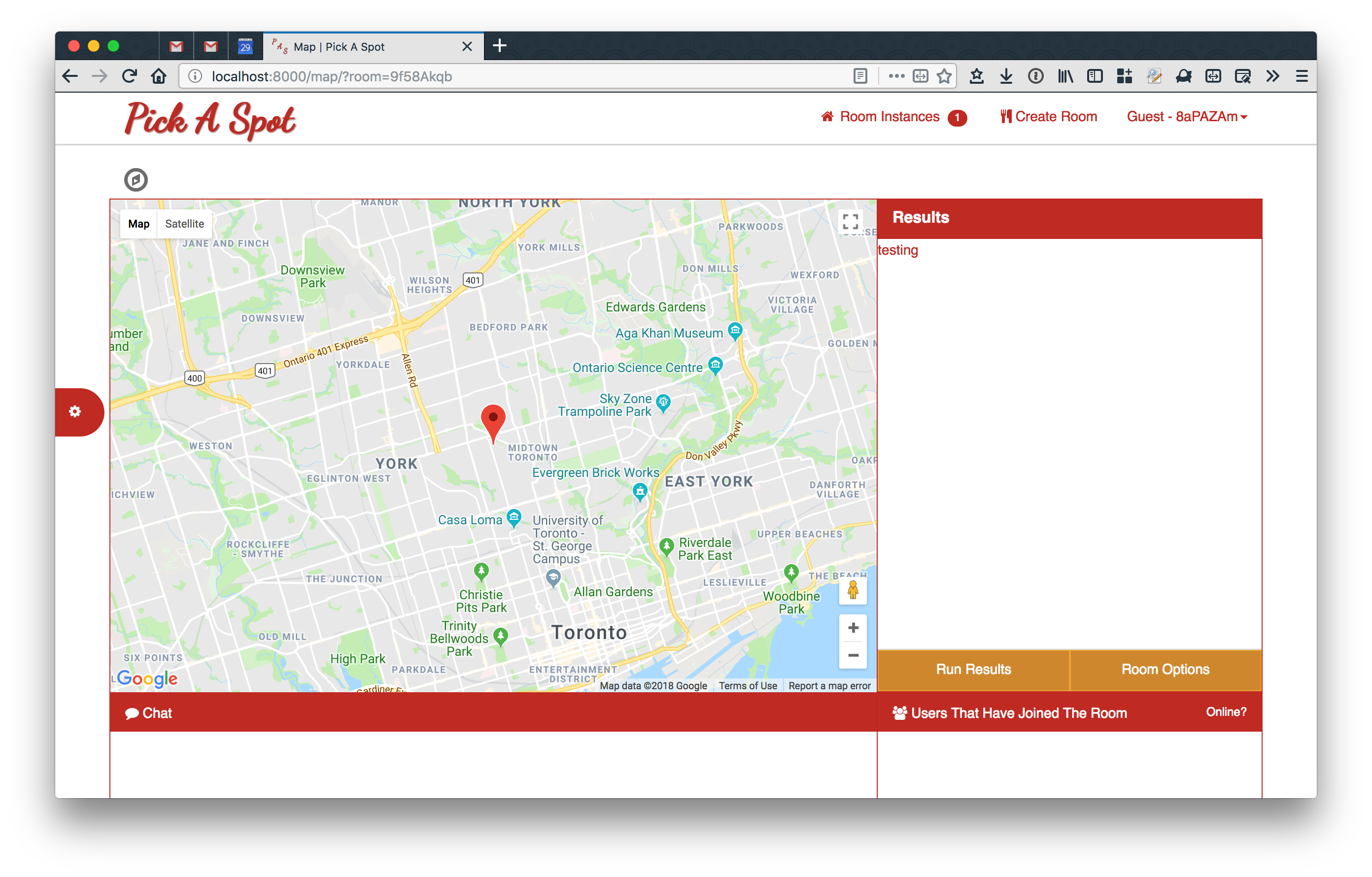Open the red gear settings tab
The width and height of the screenshot is (1372, 877).
coord(76,412)
